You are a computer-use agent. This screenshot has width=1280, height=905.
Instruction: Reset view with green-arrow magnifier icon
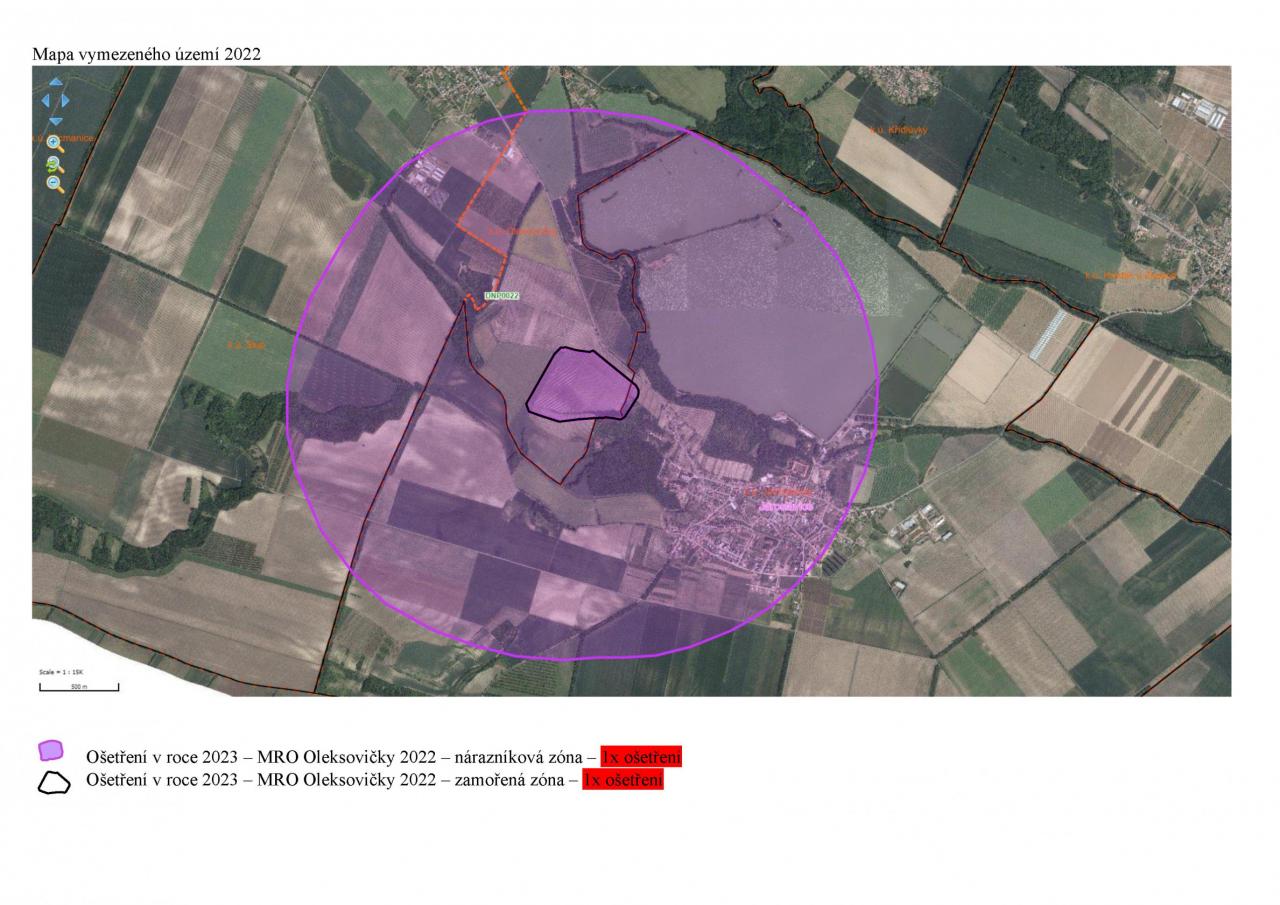click(x=55, y=164)
